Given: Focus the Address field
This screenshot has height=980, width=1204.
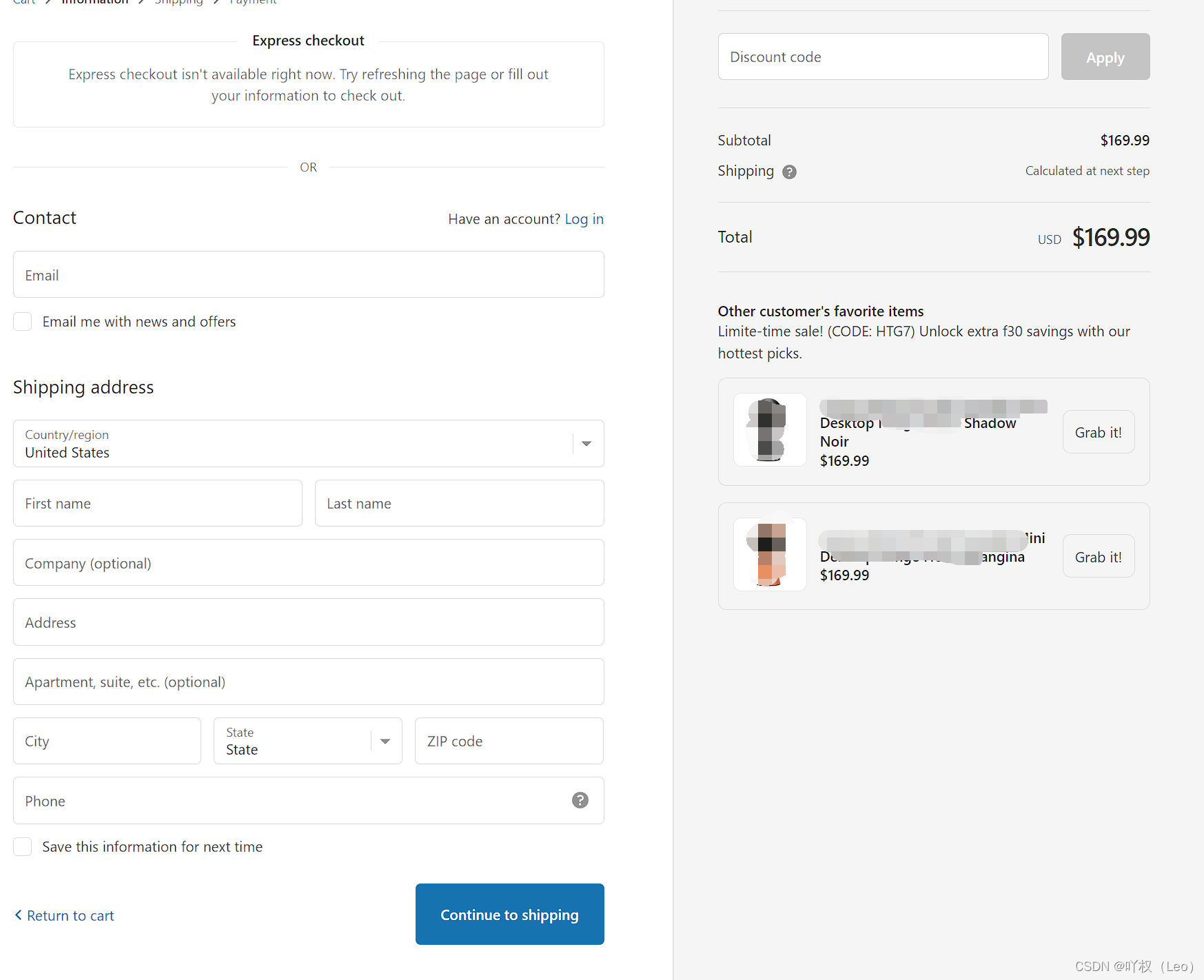Looking at the screenshot, I should click(x=308, y=622).
